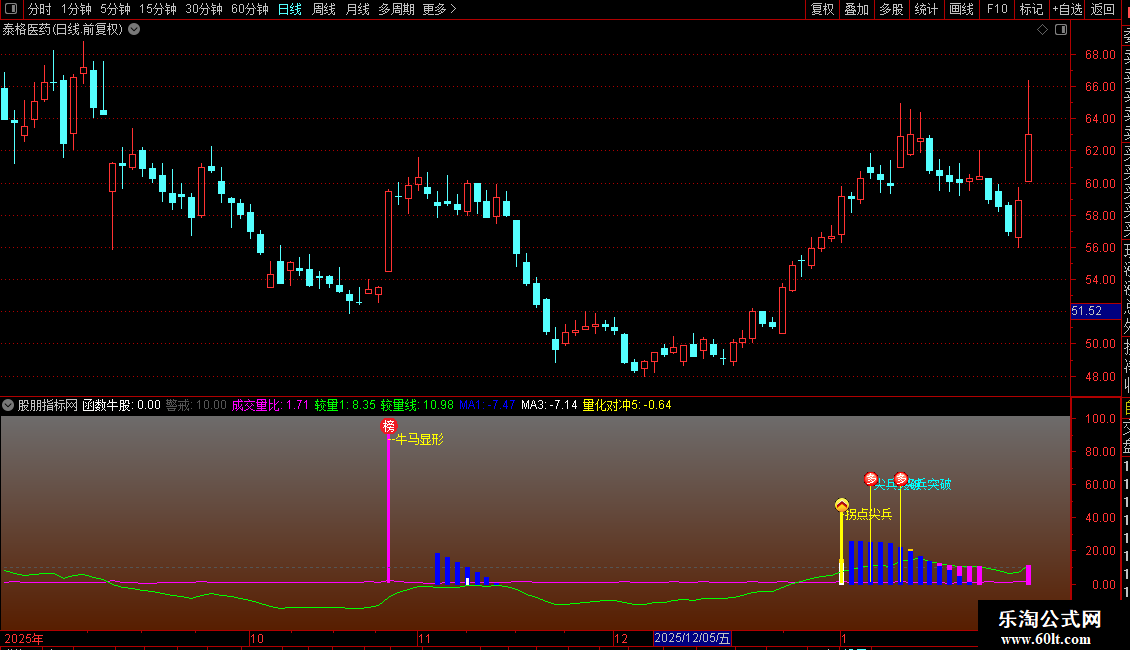This screenshot has width=1130, height=650.
Task: Click the 较量1: 8.35 value
Action: coord(344,405)
